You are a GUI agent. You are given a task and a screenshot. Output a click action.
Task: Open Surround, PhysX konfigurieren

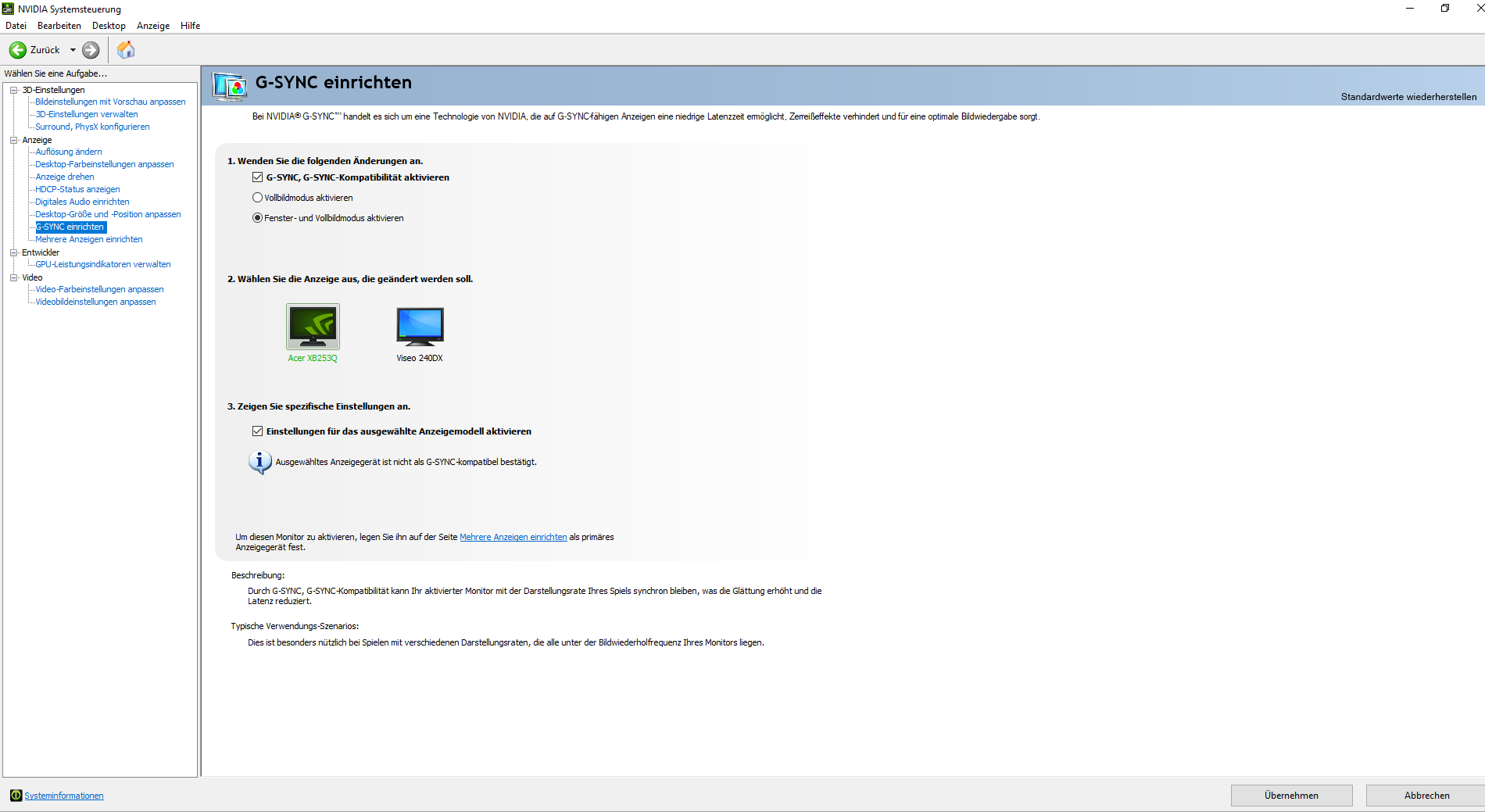coord(92,127)
